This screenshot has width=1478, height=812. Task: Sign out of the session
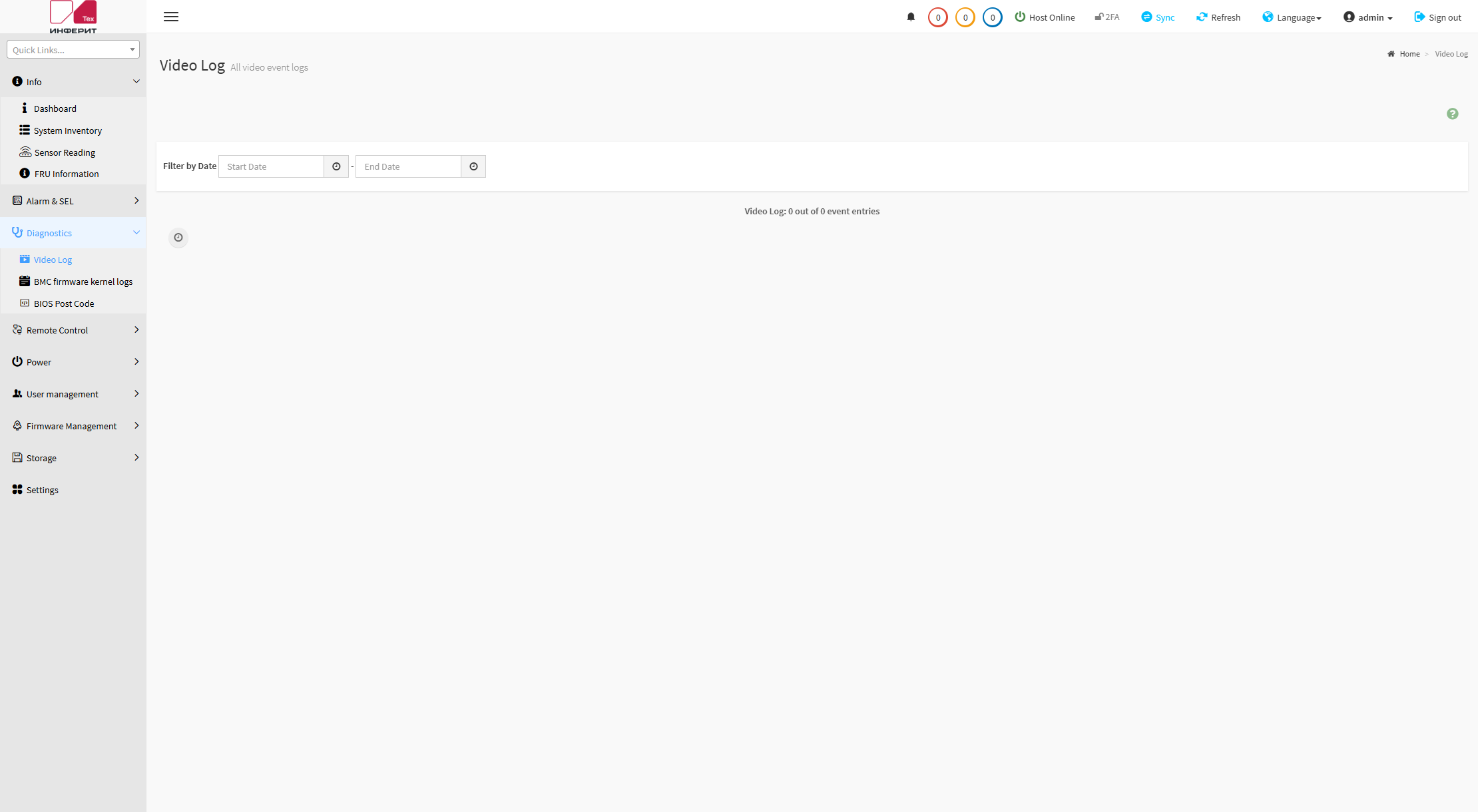[x=1437, y=17]
